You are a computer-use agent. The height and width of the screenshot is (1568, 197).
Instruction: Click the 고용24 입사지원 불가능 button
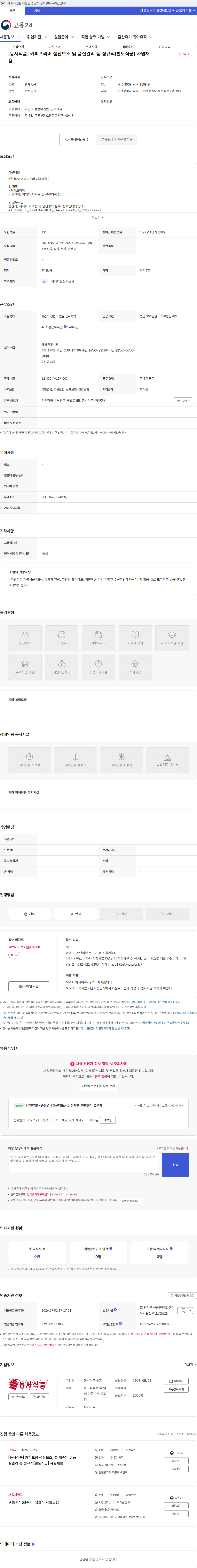coord(117,139)
